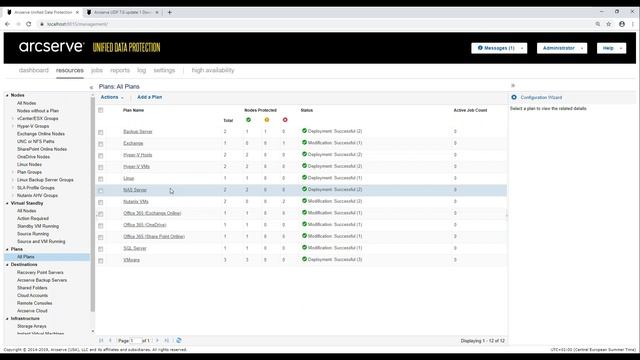640x360 pixels.
Task: Click the page number input field
Action: pos(136,340)
